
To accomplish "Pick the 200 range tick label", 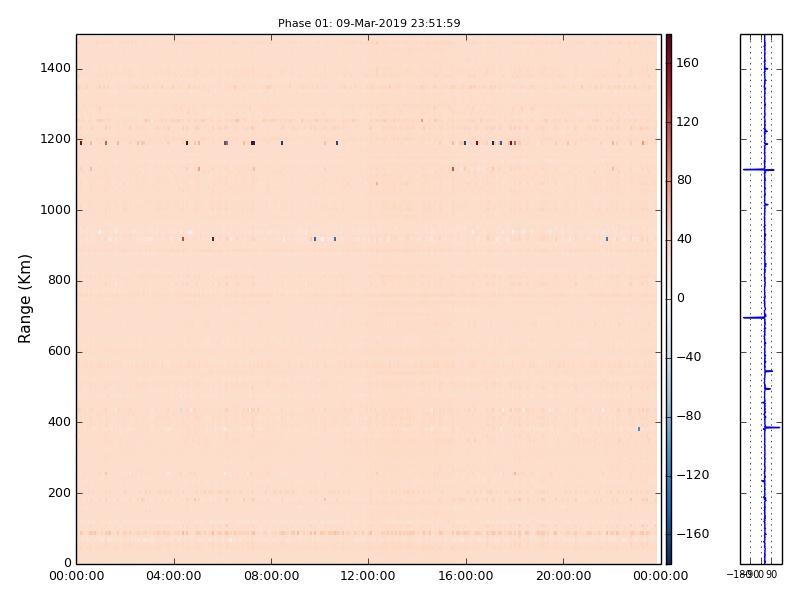I will 59,493.
